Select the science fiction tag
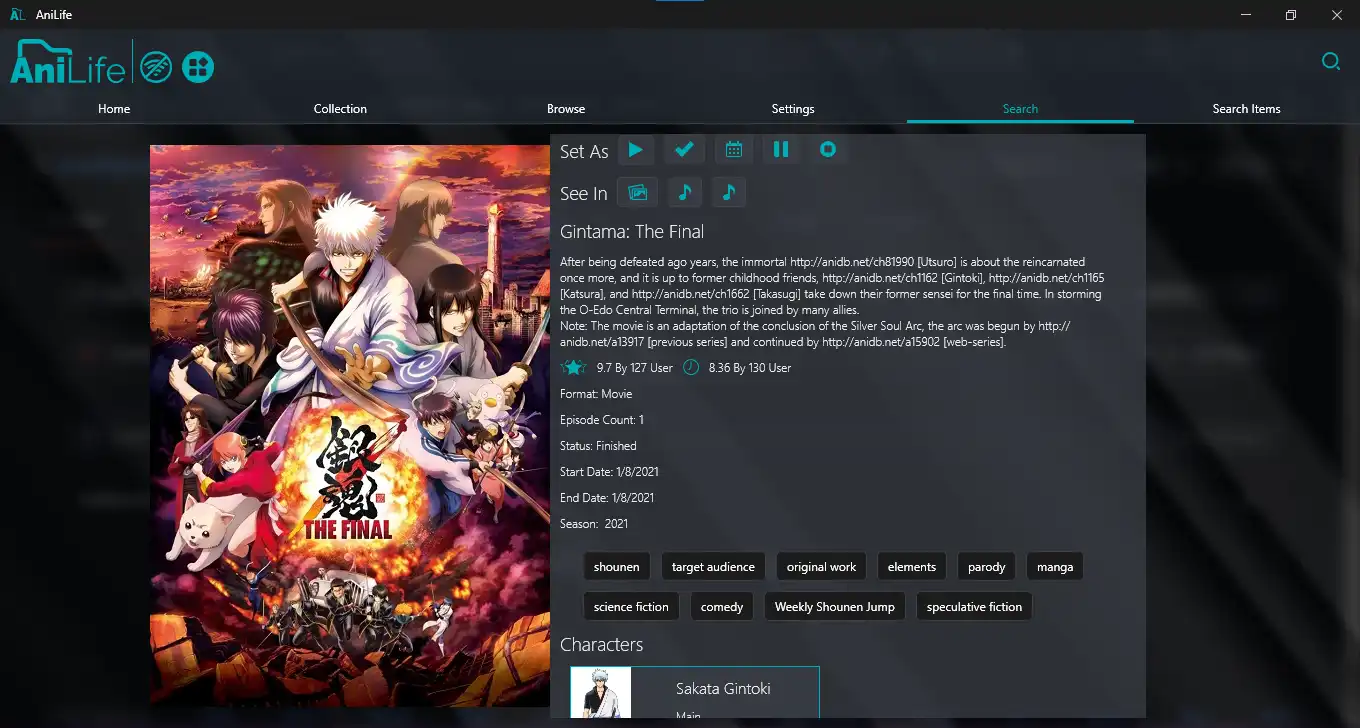Viewport: 1360px width, 728px height. 631,607
